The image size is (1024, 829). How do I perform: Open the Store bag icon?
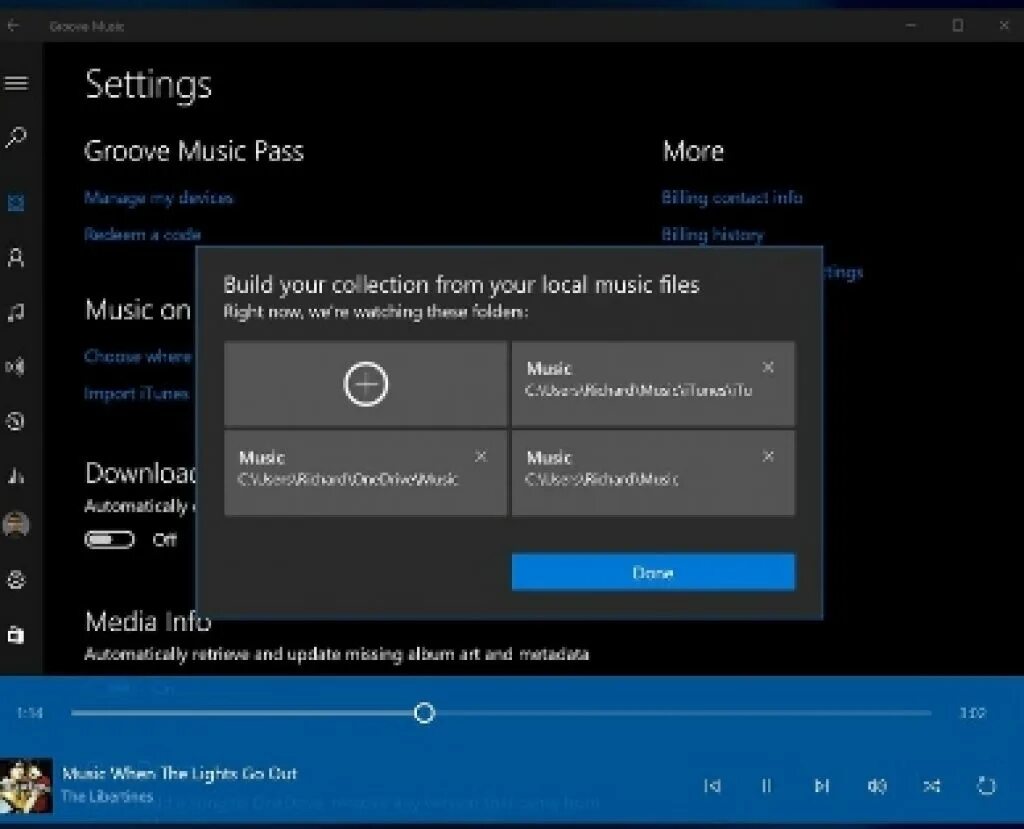16,634
